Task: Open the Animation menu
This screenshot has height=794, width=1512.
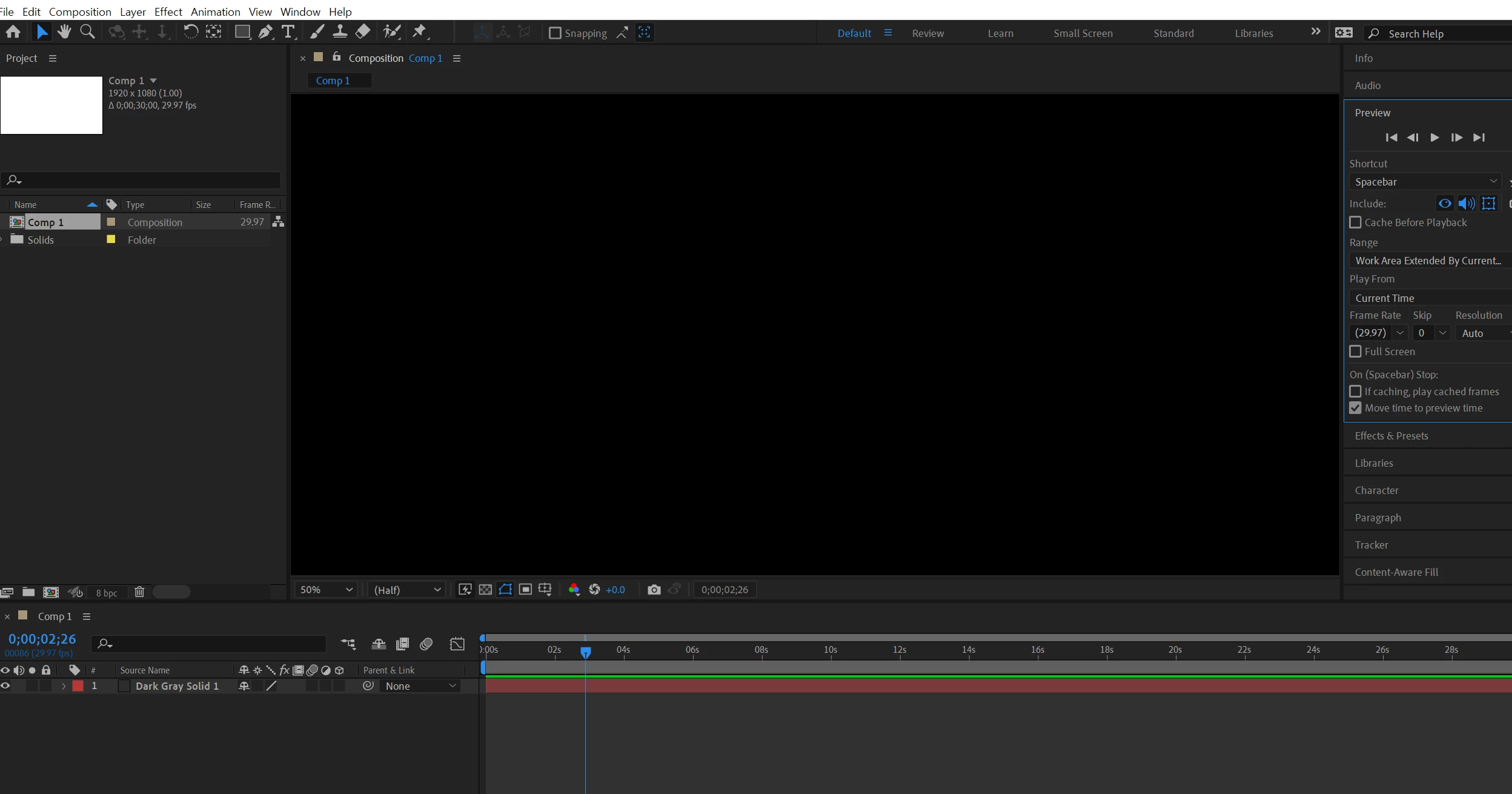Action: (x=215, y=12)
